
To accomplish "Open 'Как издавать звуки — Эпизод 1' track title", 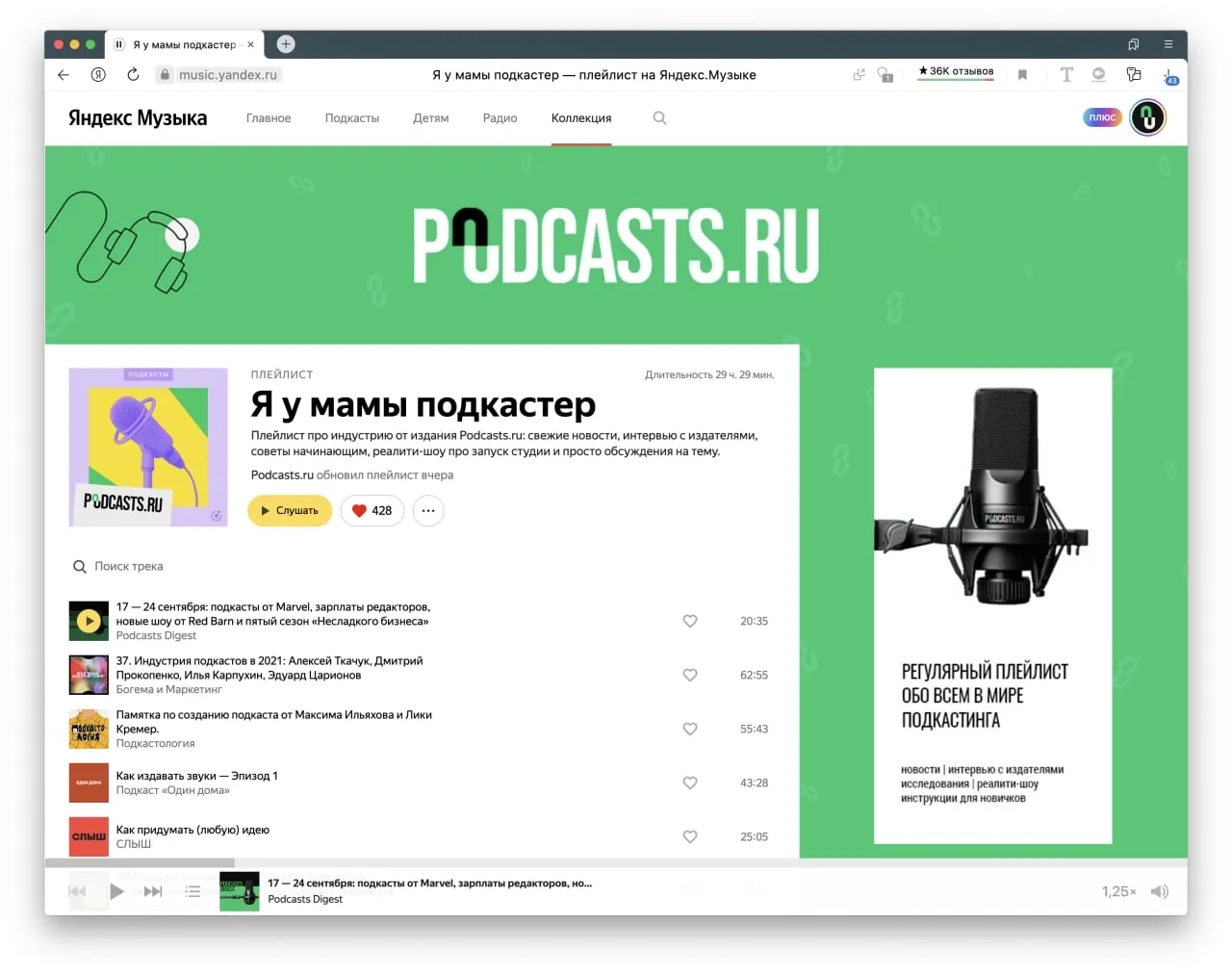I will pos(197,777).
